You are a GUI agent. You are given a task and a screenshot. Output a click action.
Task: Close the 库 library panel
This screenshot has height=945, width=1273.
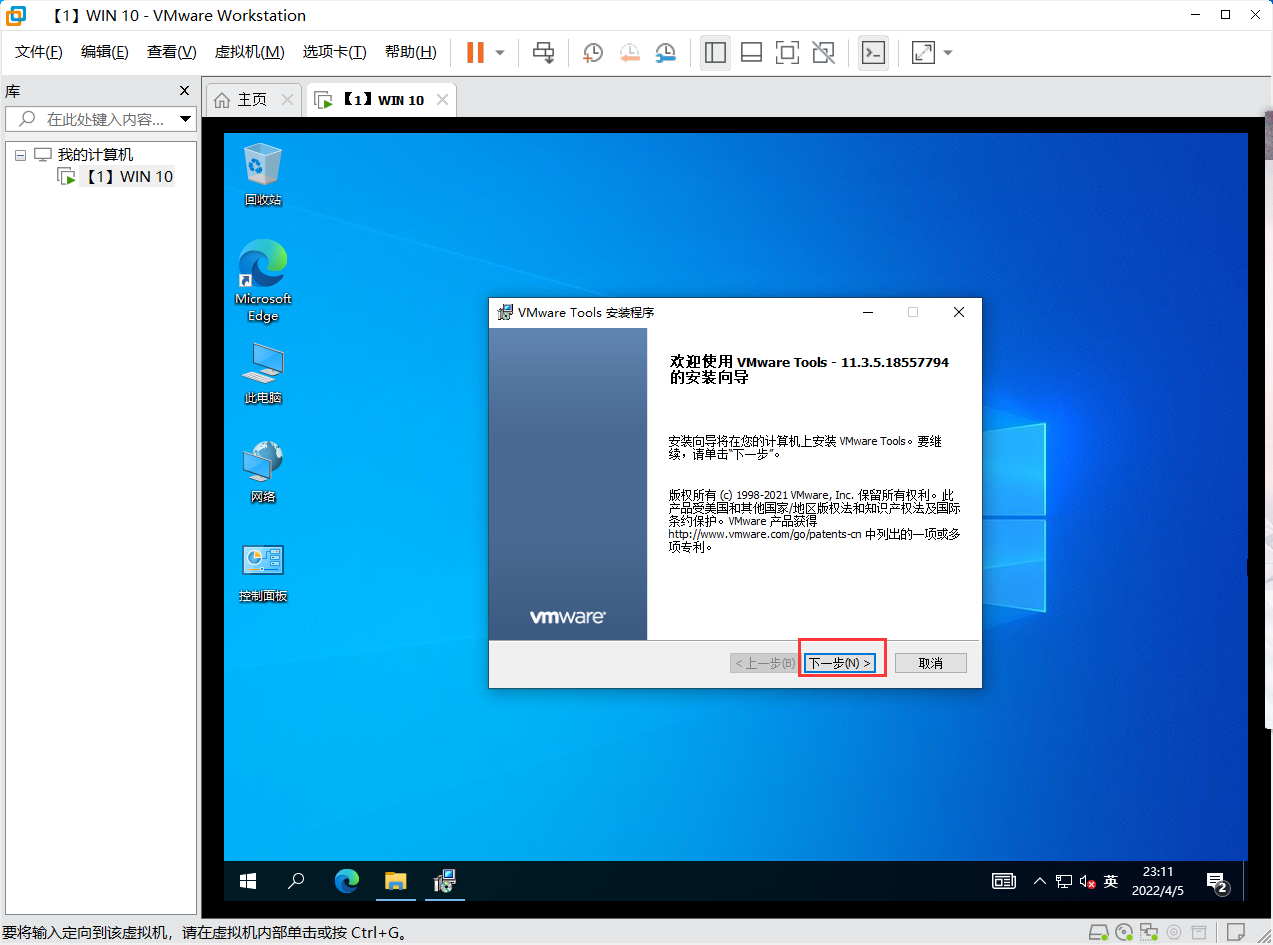click(x=184, y=91)
